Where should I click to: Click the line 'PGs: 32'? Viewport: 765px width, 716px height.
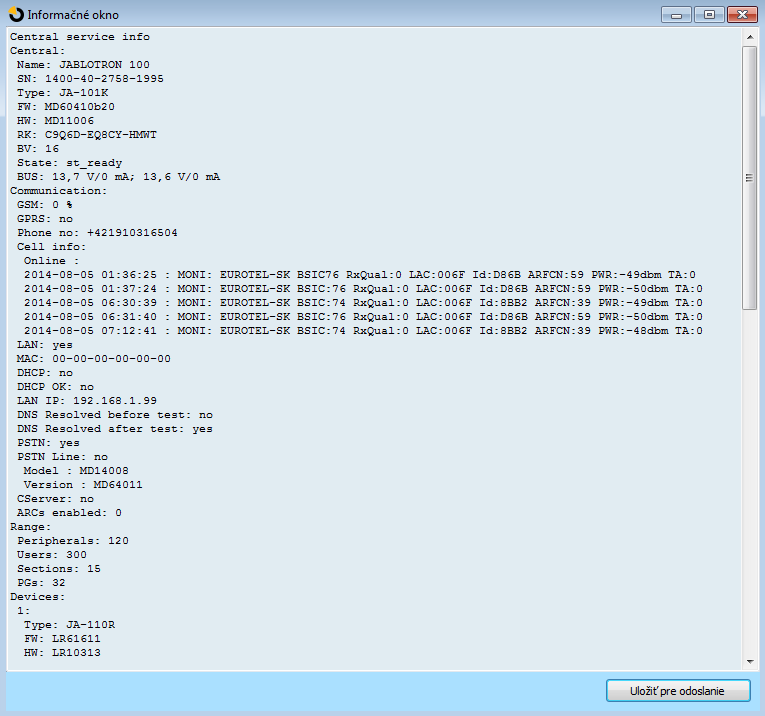click(41, 583)
